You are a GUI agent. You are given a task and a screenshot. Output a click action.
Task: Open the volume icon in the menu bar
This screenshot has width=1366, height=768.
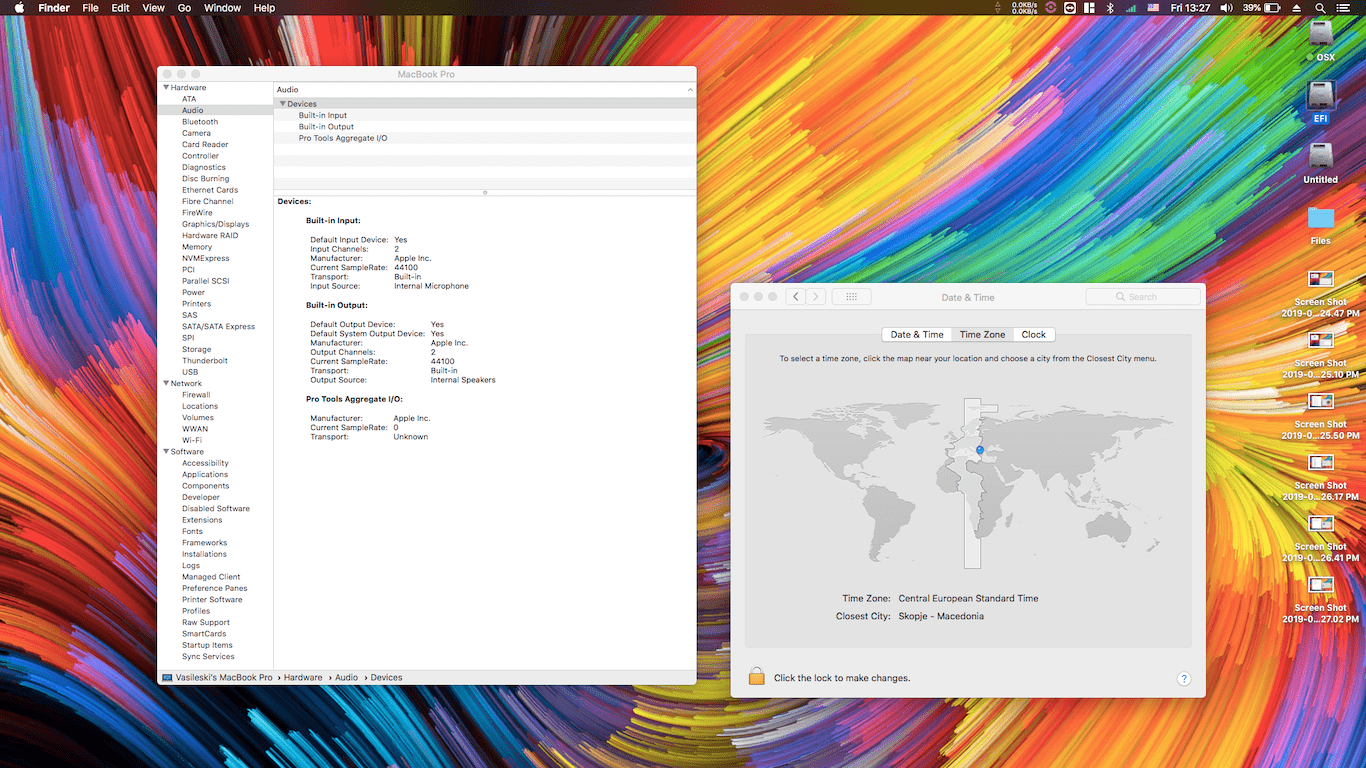[1225, 7]
